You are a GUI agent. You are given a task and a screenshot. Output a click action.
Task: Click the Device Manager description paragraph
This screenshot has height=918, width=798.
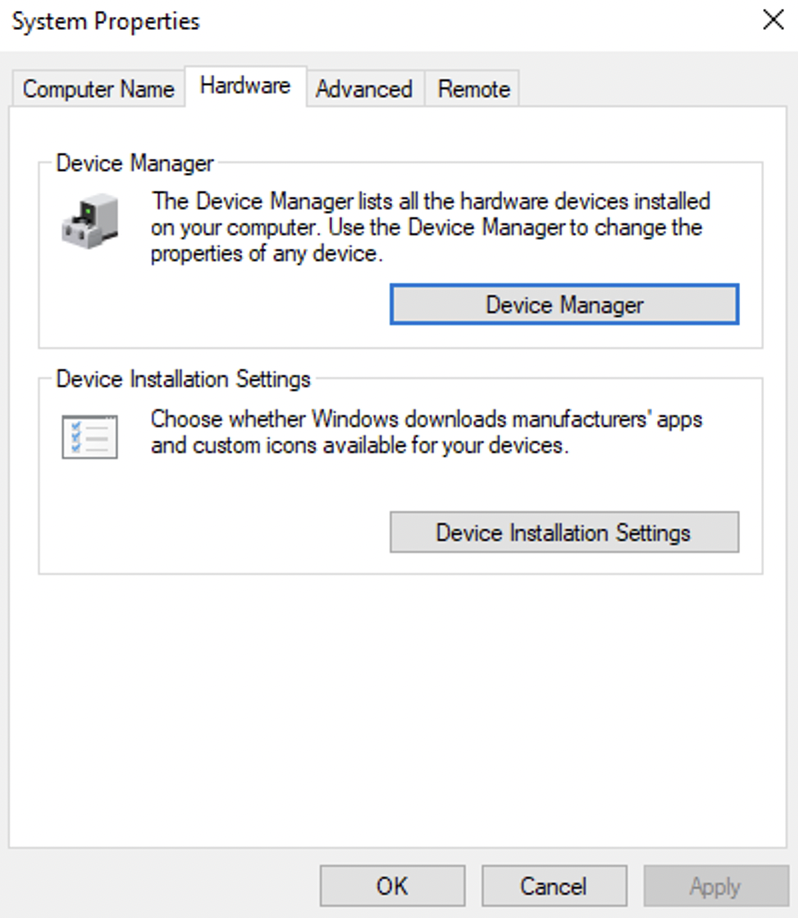[428, 228]
